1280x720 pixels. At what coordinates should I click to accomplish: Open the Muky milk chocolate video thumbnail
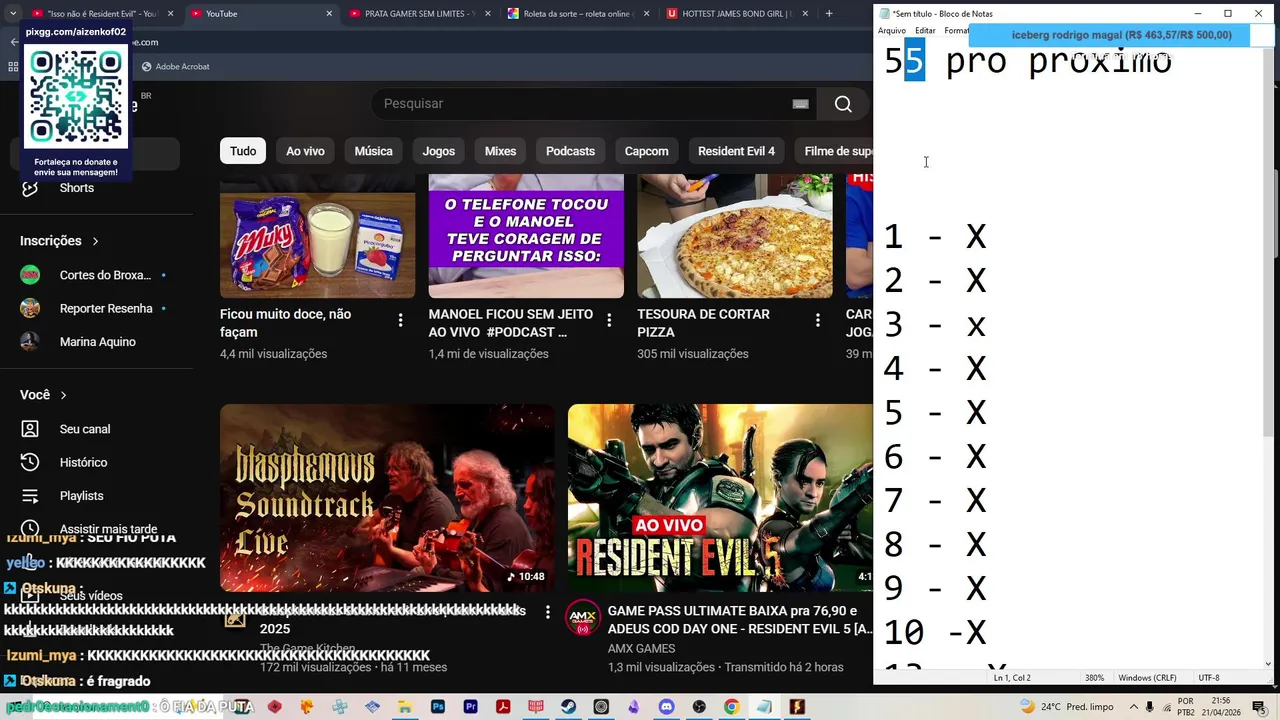click(x=317, y=236)
